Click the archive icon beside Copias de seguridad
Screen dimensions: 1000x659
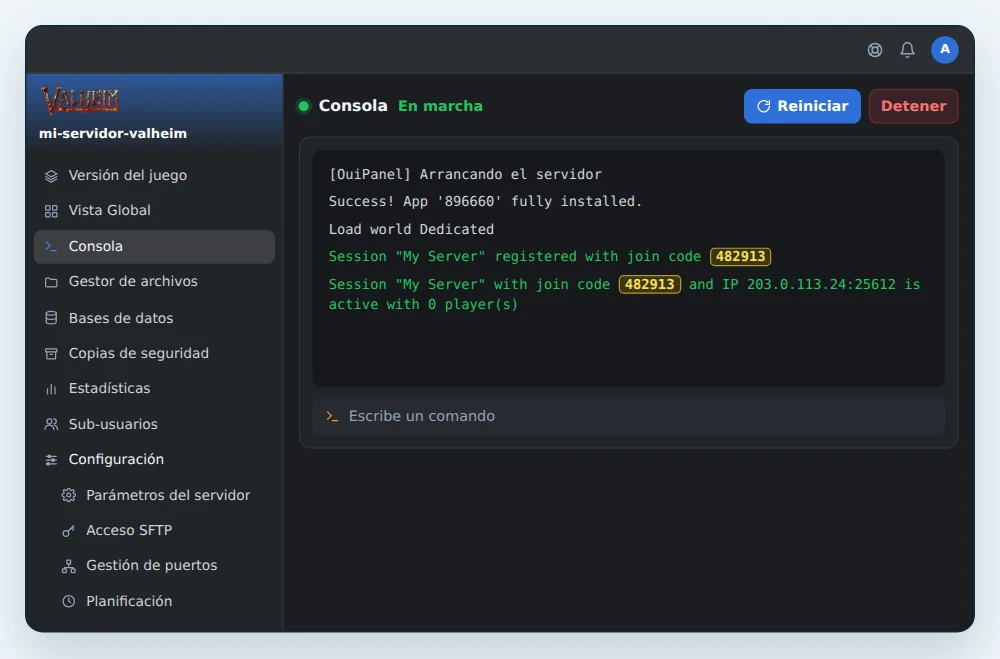coord(51,353)
